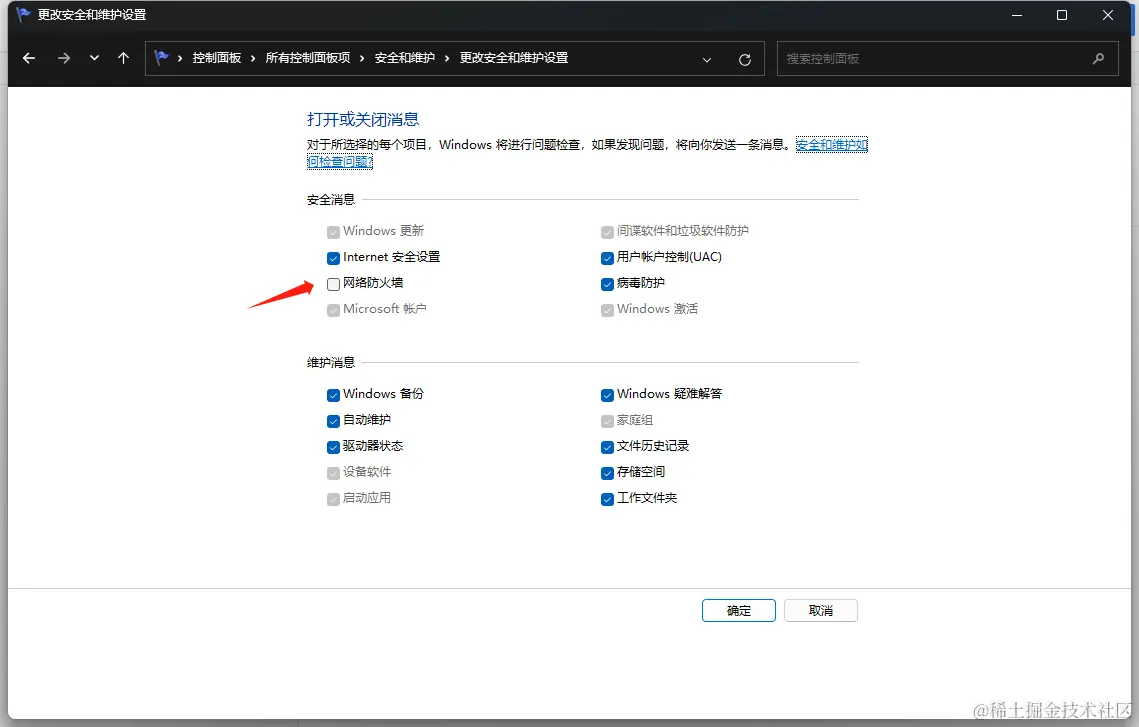
Task: Click the flag icon in address bar
Action: click(161, 57)
